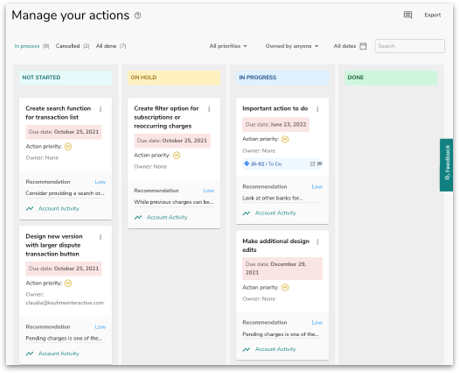Click the help icon beside Manage your actions
Screen dimensions: 459x373
[x=138, y=15]
